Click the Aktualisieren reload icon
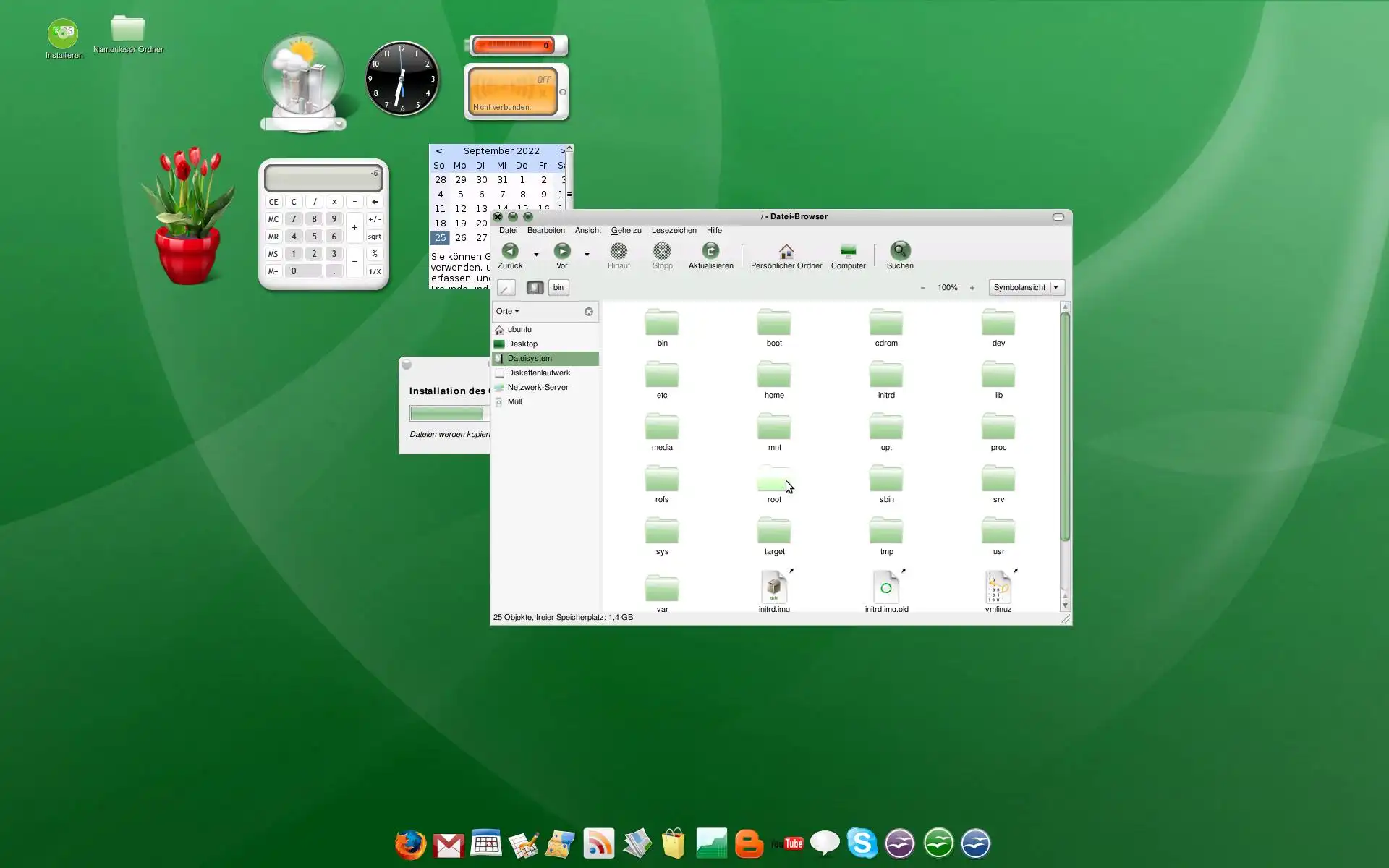1389x868 pixels. pos(710,251)
